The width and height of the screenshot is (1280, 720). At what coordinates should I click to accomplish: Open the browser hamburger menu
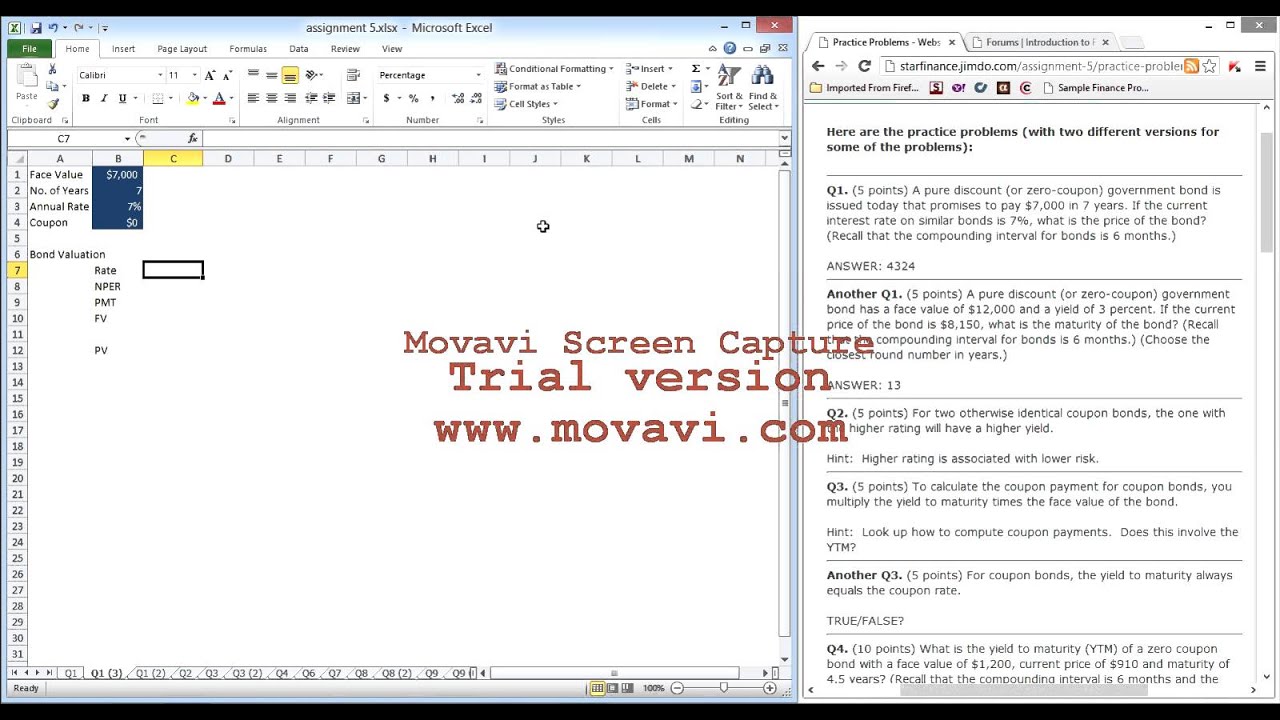tap(1260, 66)
